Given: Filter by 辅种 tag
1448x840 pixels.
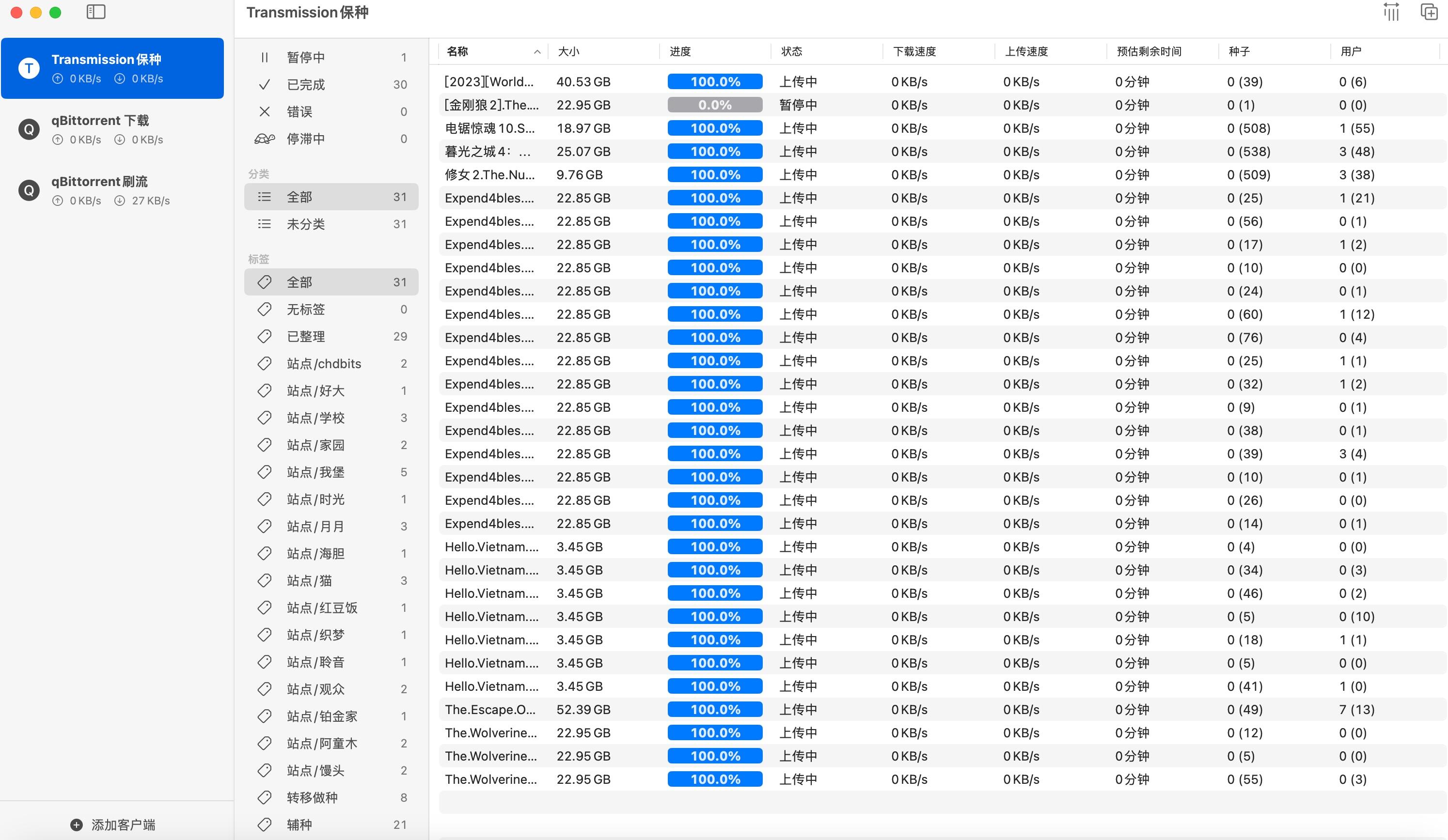Looking at the screenshot, I should point(331,824).
